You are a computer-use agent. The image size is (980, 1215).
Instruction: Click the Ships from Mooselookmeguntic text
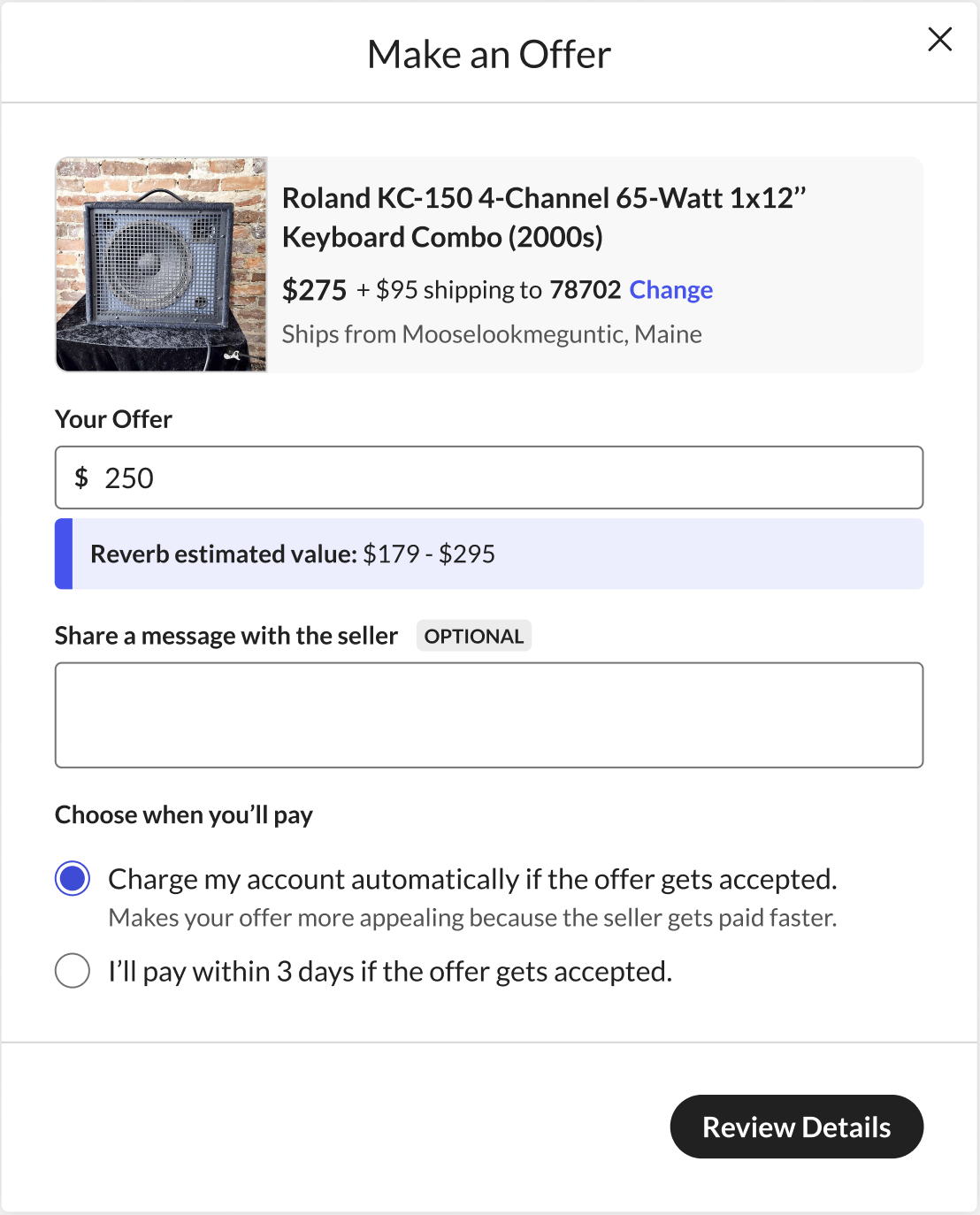[x=493, y=334]
